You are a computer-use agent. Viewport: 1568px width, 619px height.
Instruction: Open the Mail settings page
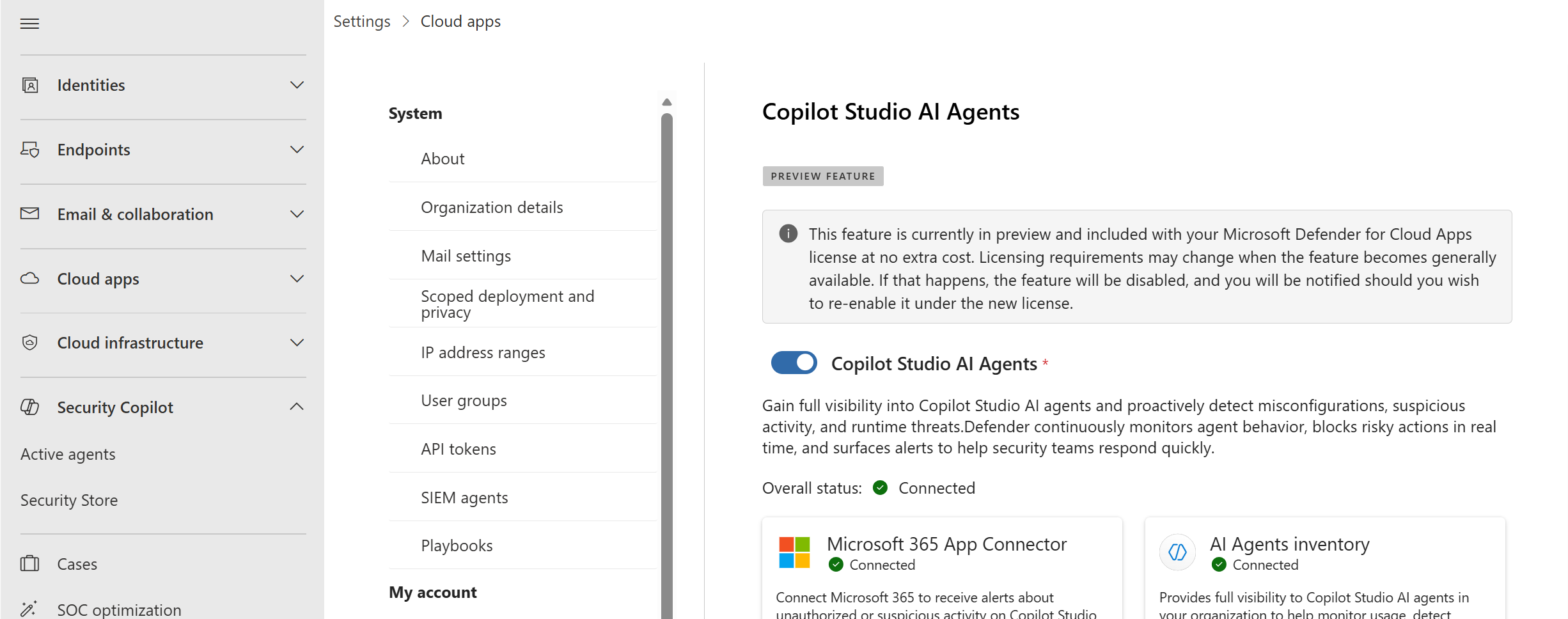tap(466, 255)
